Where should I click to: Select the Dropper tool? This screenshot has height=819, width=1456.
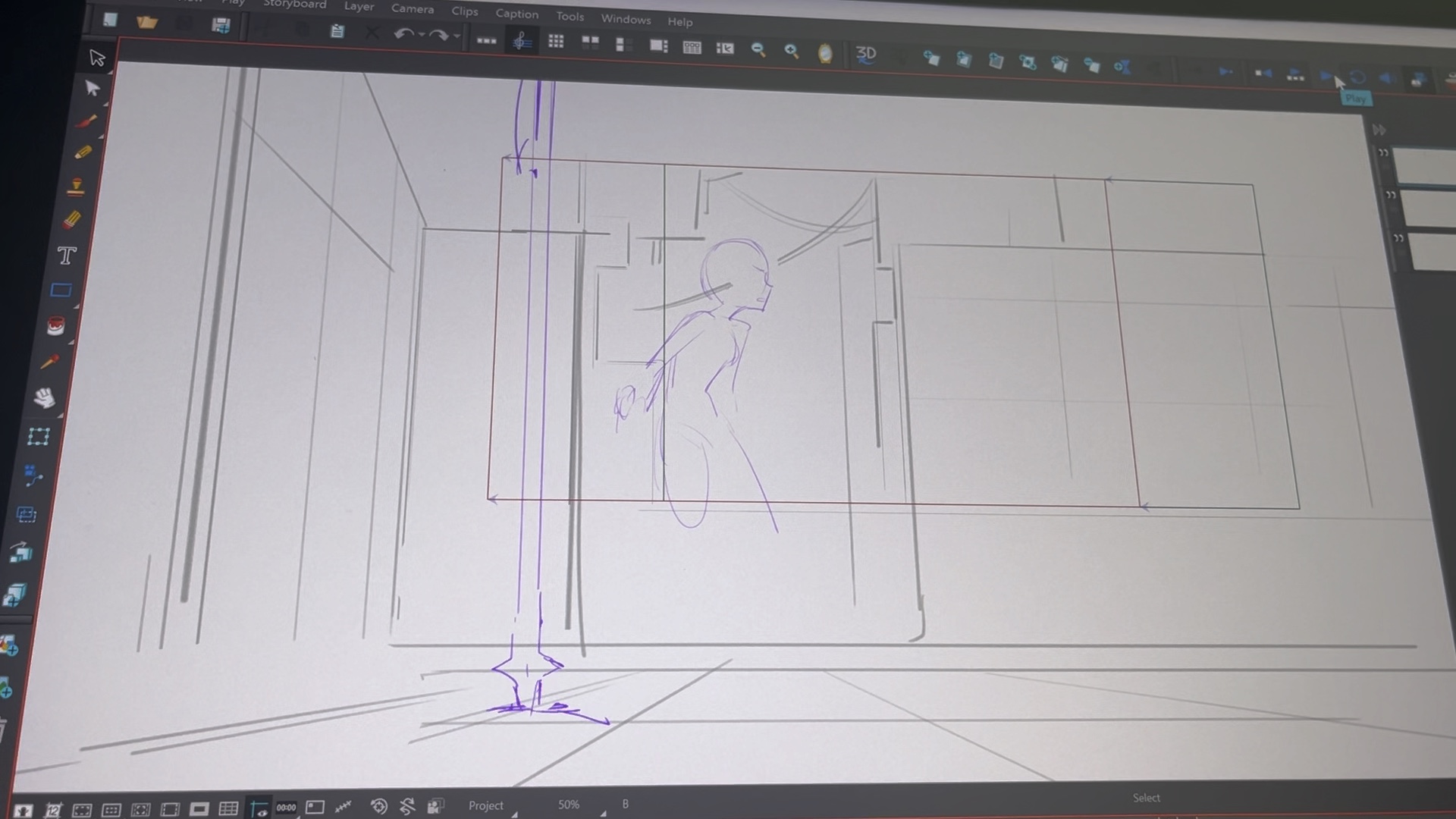(x=49, y=361)
